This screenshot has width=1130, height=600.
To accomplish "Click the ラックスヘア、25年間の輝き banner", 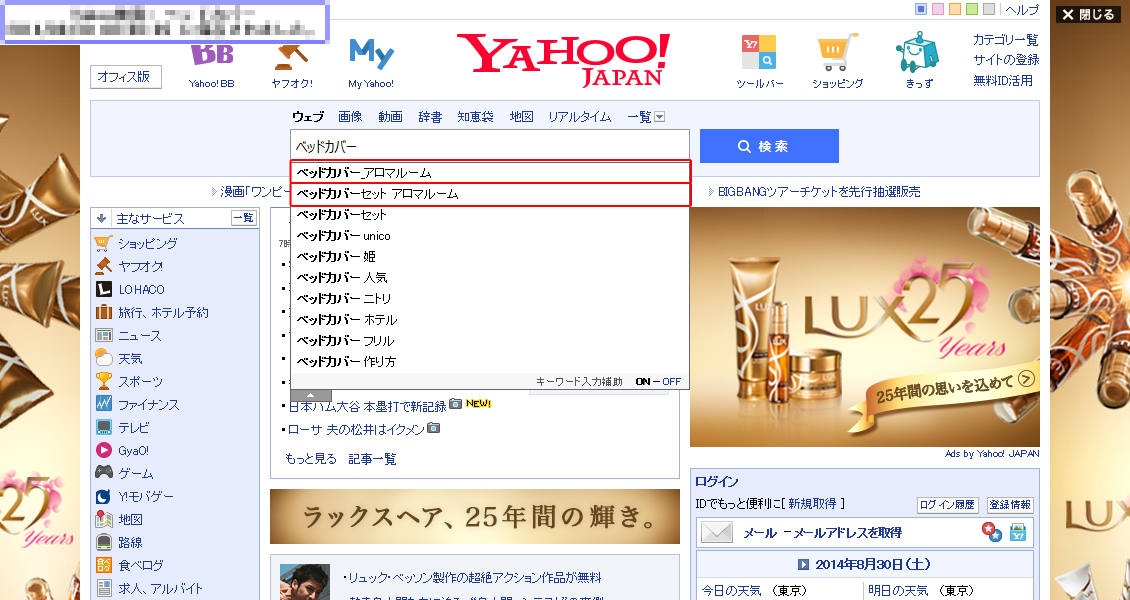I will pos(475,516).
